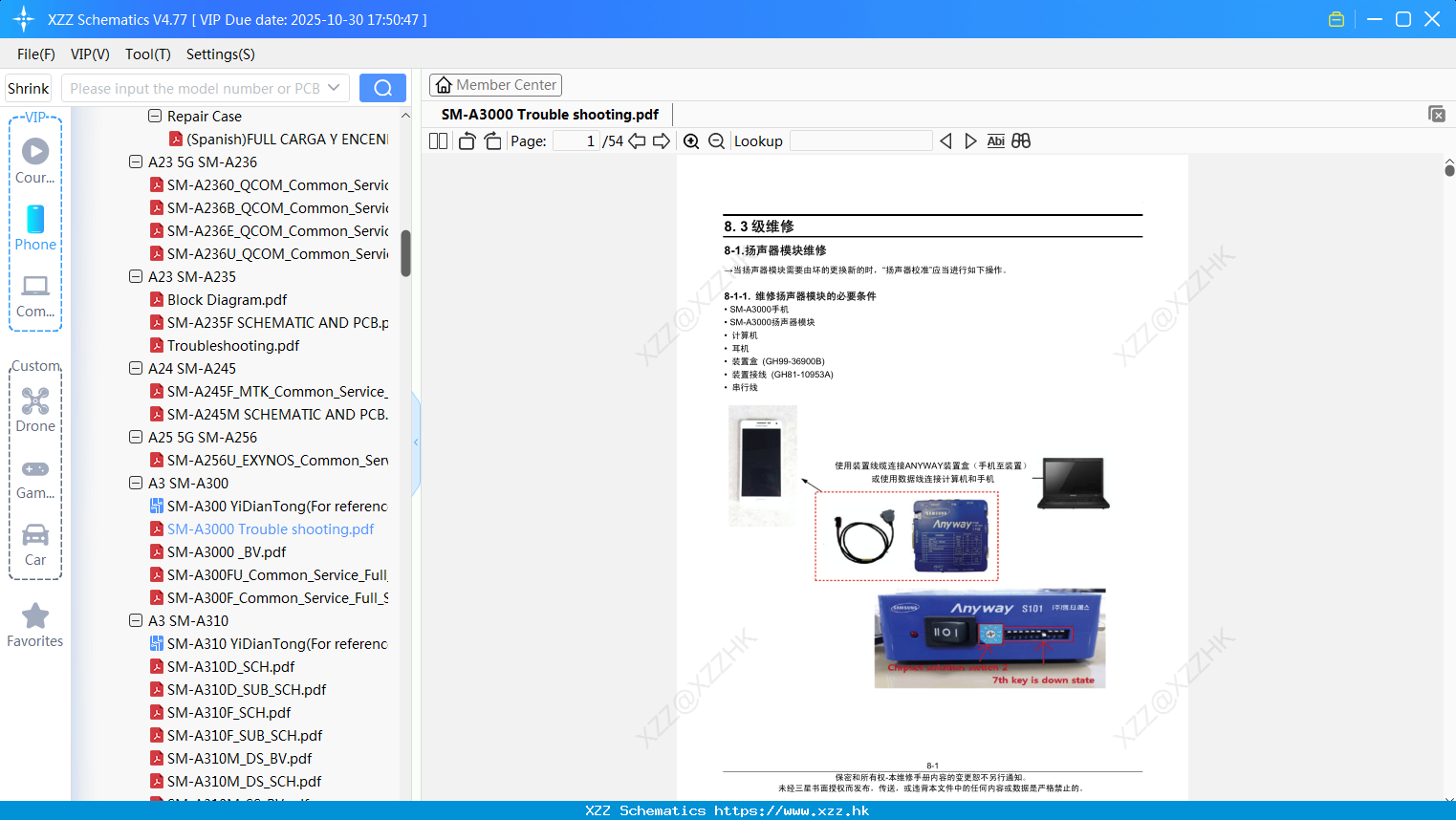This screenshot has height=820, width=1456.
Task: Open the xzz.hk website link
Action: pyautogui.click(x=792, y=810)
